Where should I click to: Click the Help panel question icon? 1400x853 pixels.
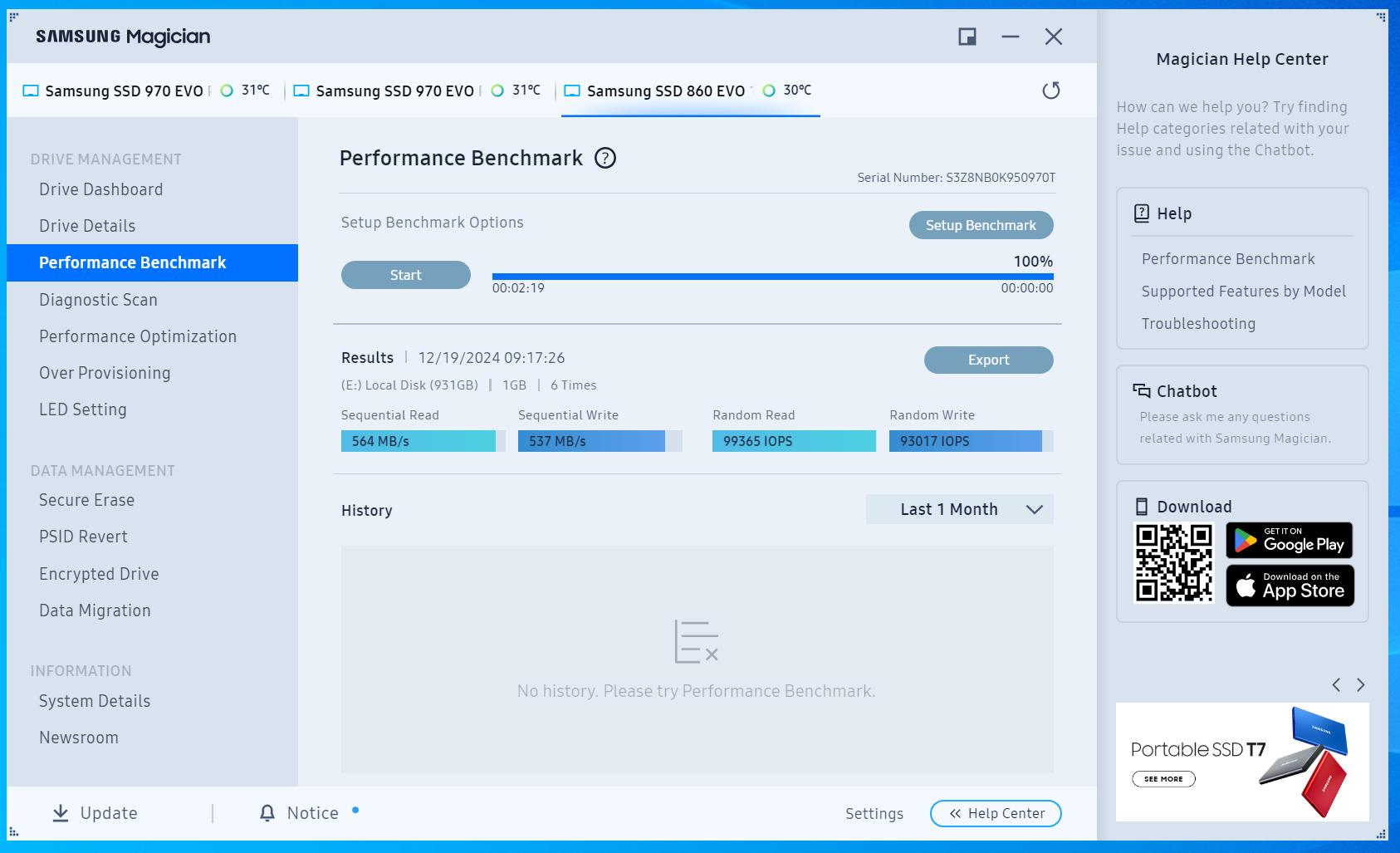1142,213
